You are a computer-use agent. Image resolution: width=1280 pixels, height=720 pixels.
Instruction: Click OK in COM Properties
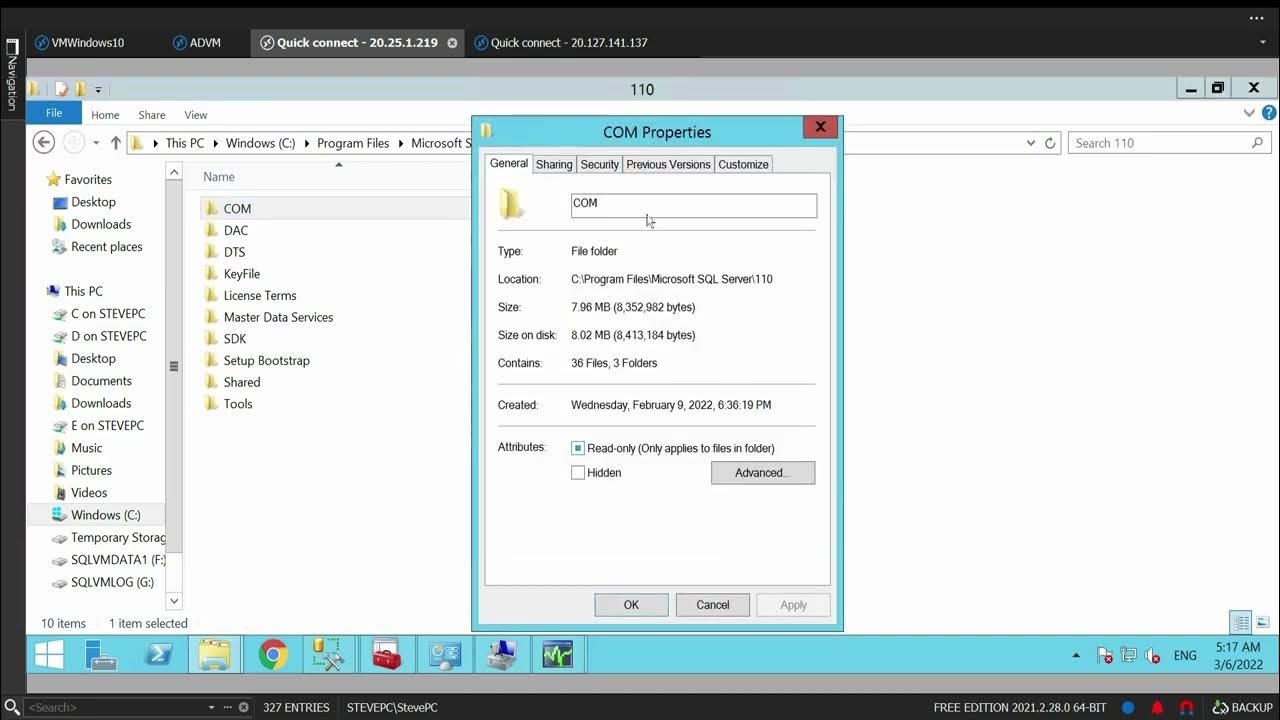(631, 605)
